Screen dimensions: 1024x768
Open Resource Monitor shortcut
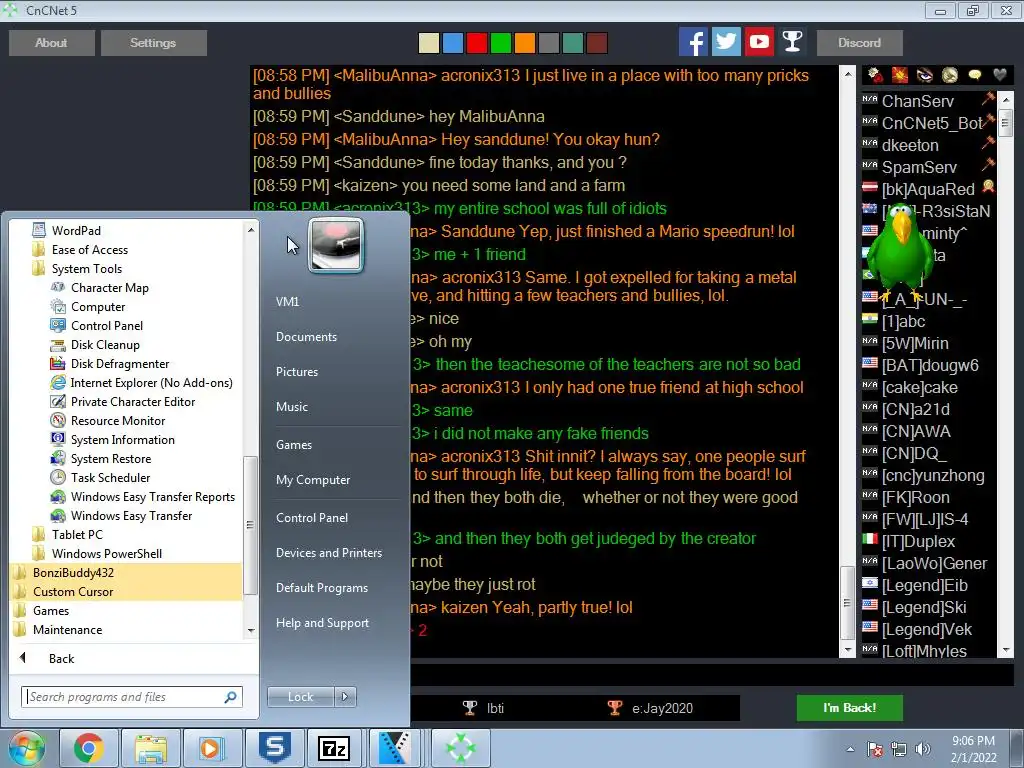point(118,421)
